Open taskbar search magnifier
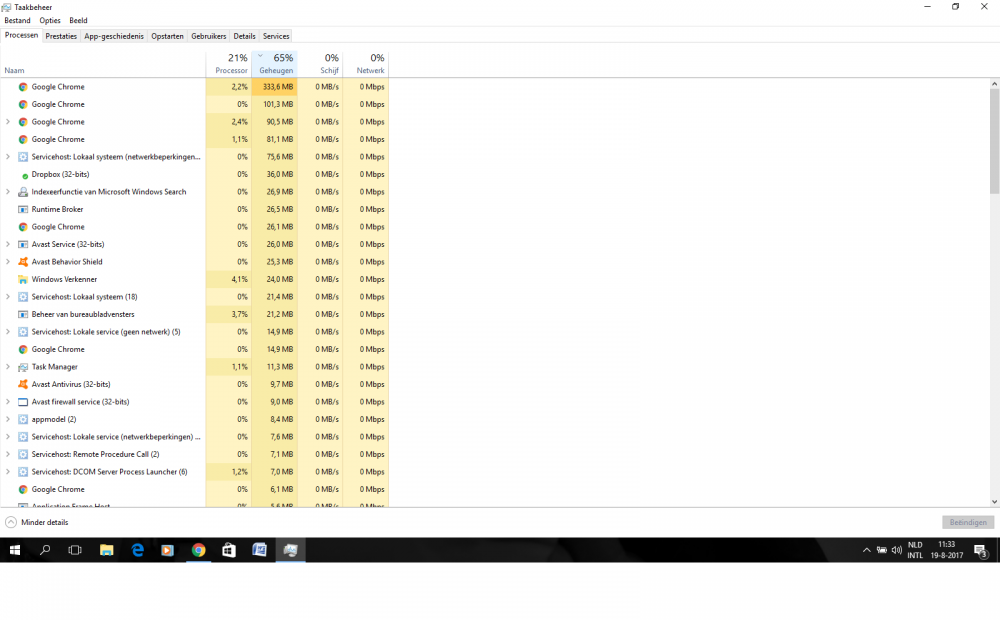 (45, 550)
